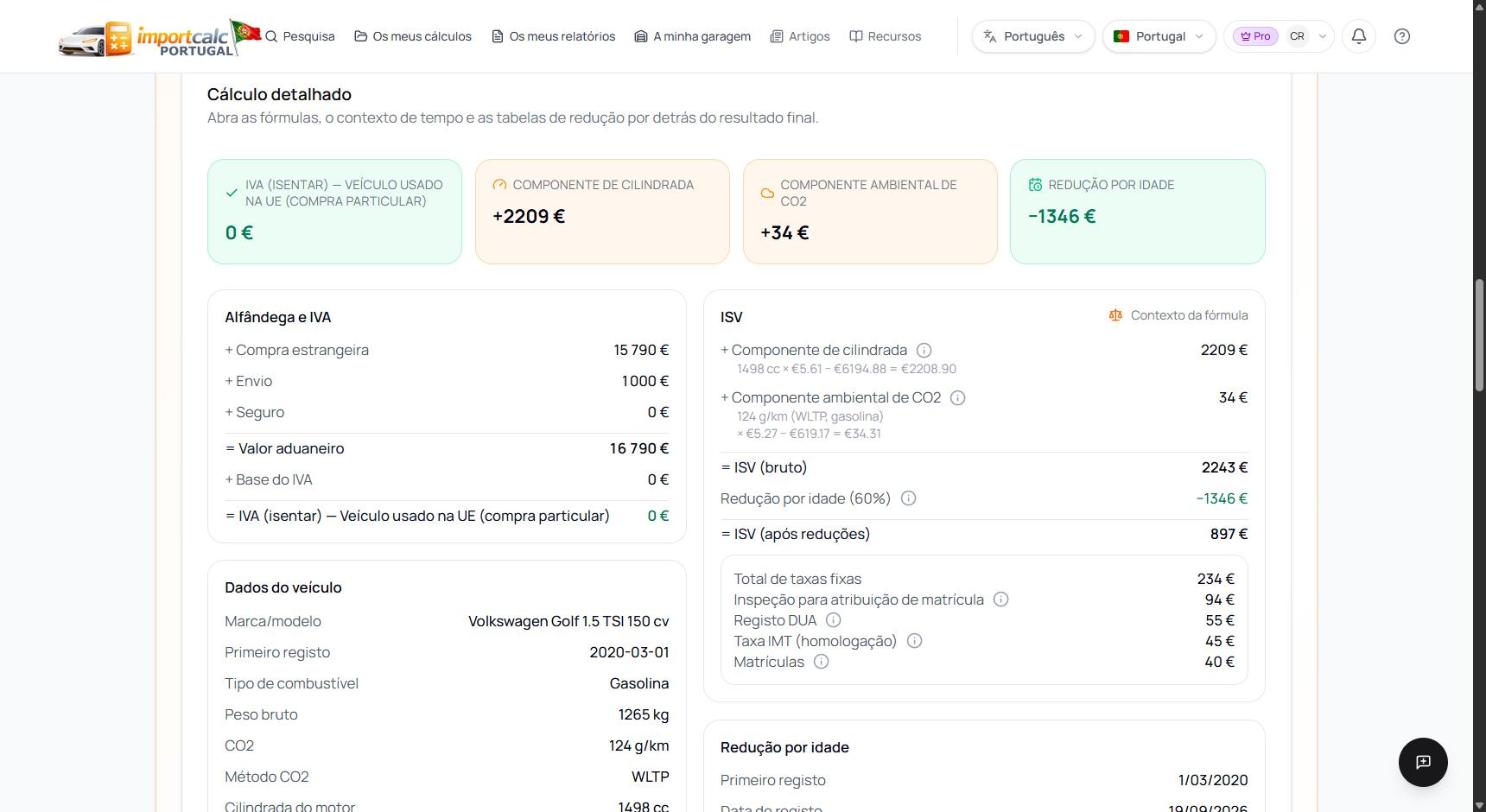This screenshot has width=1486, height=812.
Task: Click the cloud icon on CO2 component card
Action: [x=767, y=193]
